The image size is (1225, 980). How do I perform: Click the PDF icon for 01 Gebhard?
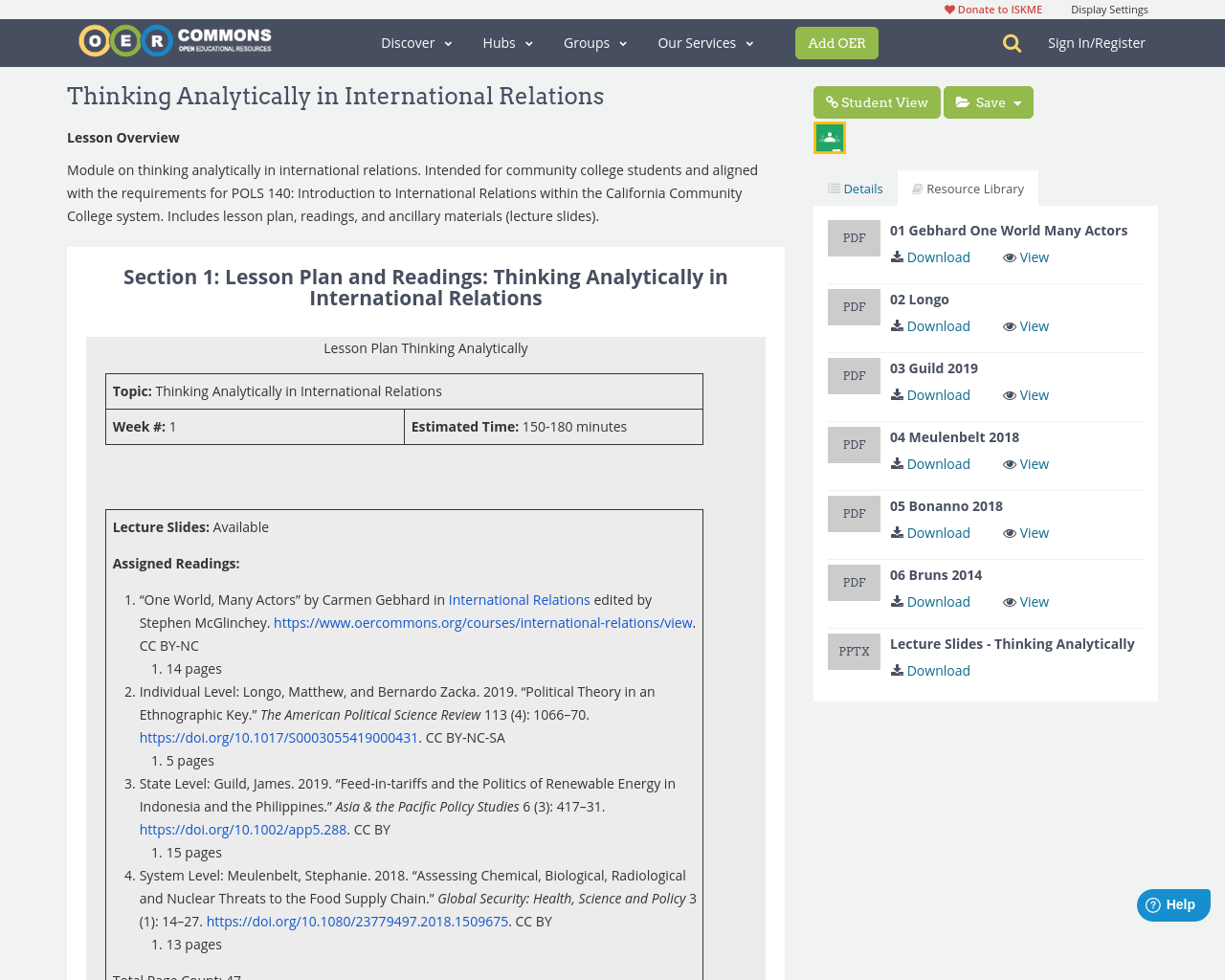[854, 236]
